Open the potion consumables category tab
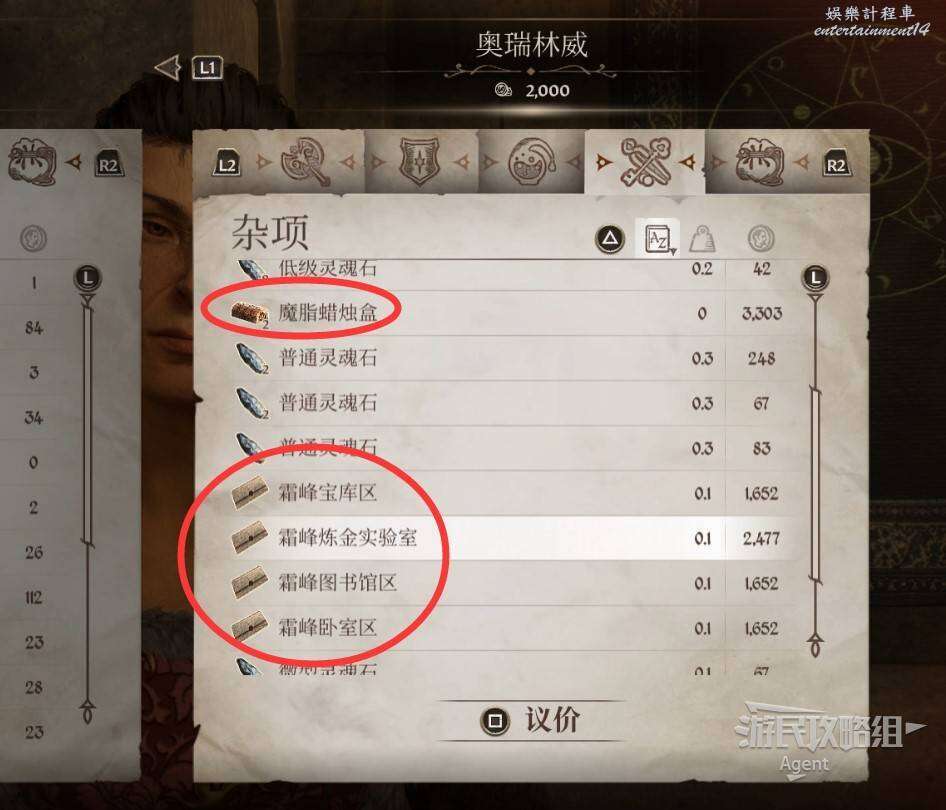 [531, 162]
